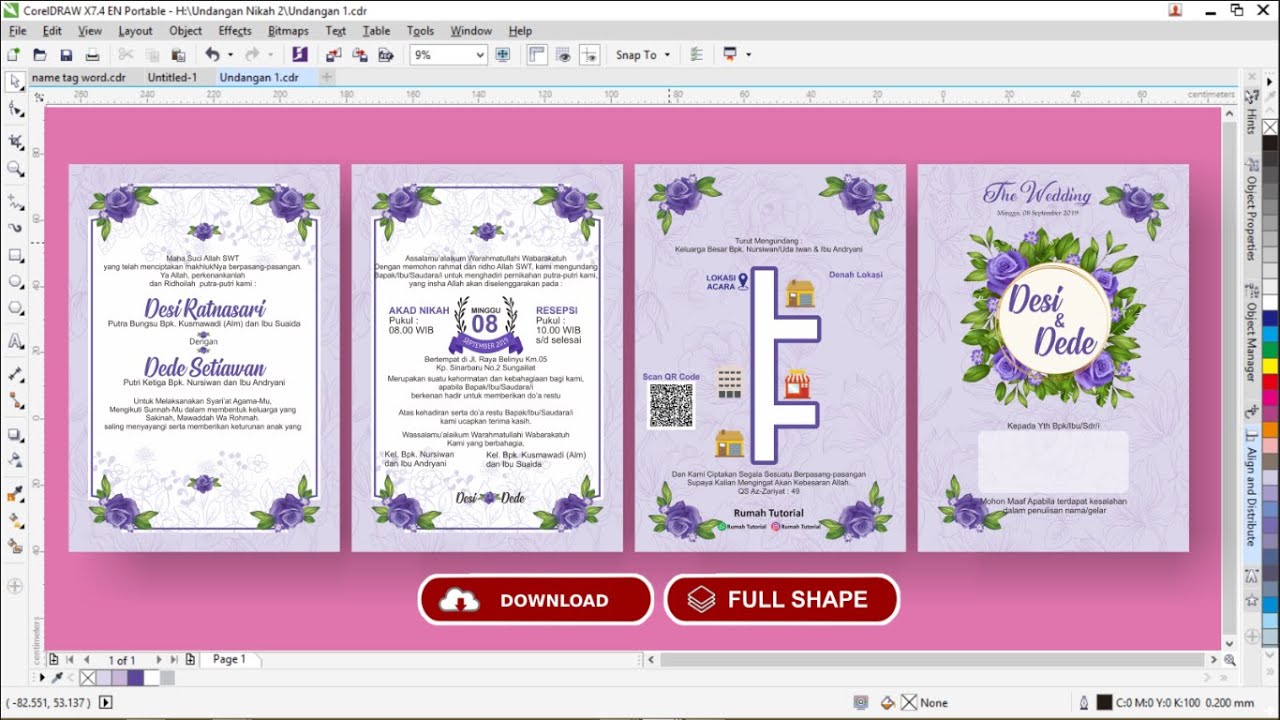Select the Drop Shadow tool
Screen dimensions: 1280x720
coord(15,434)
